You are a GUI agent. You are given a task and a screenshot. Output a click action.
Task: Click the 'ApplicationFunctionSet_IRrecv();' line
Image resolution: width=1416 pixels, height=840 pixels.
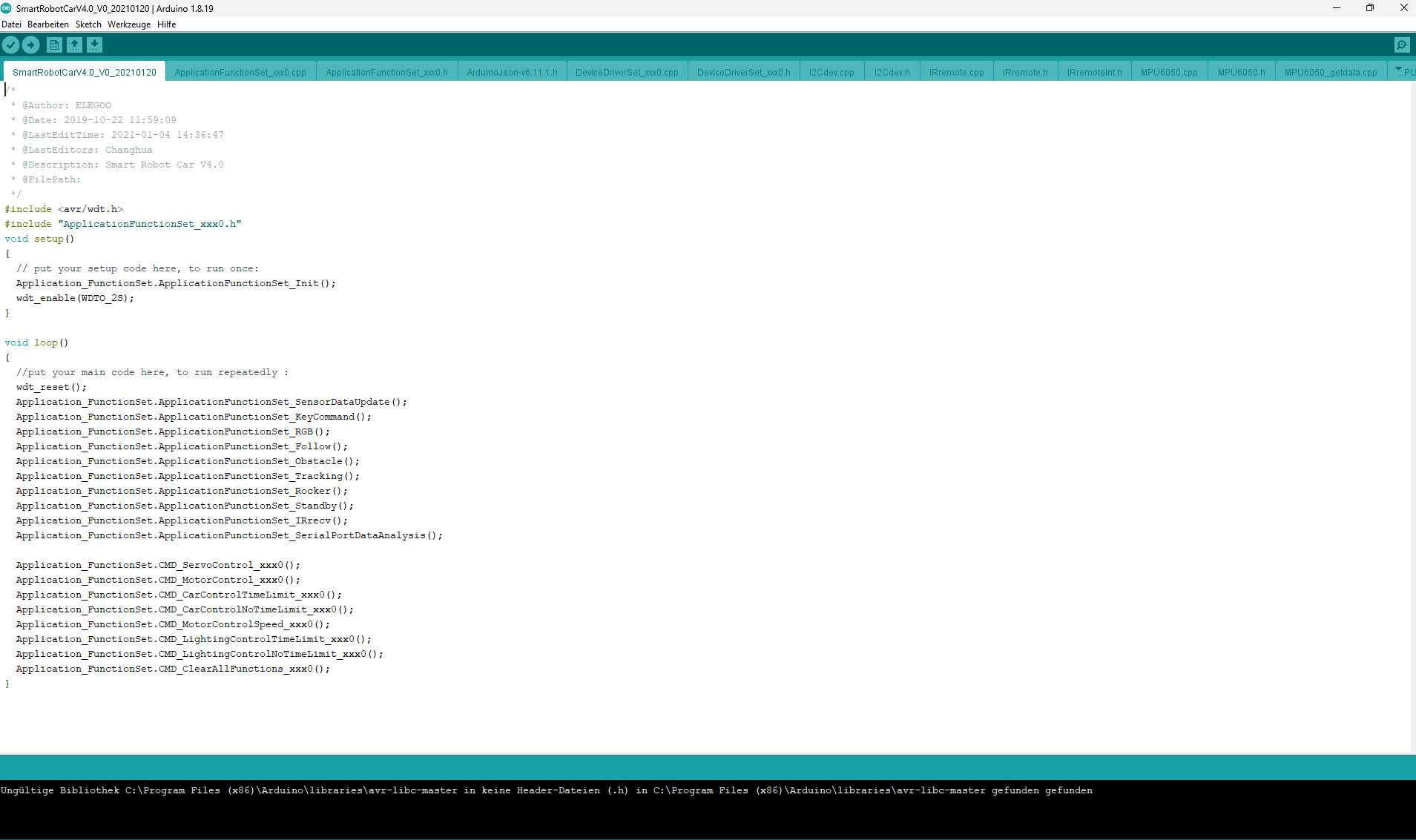[182, 520]
